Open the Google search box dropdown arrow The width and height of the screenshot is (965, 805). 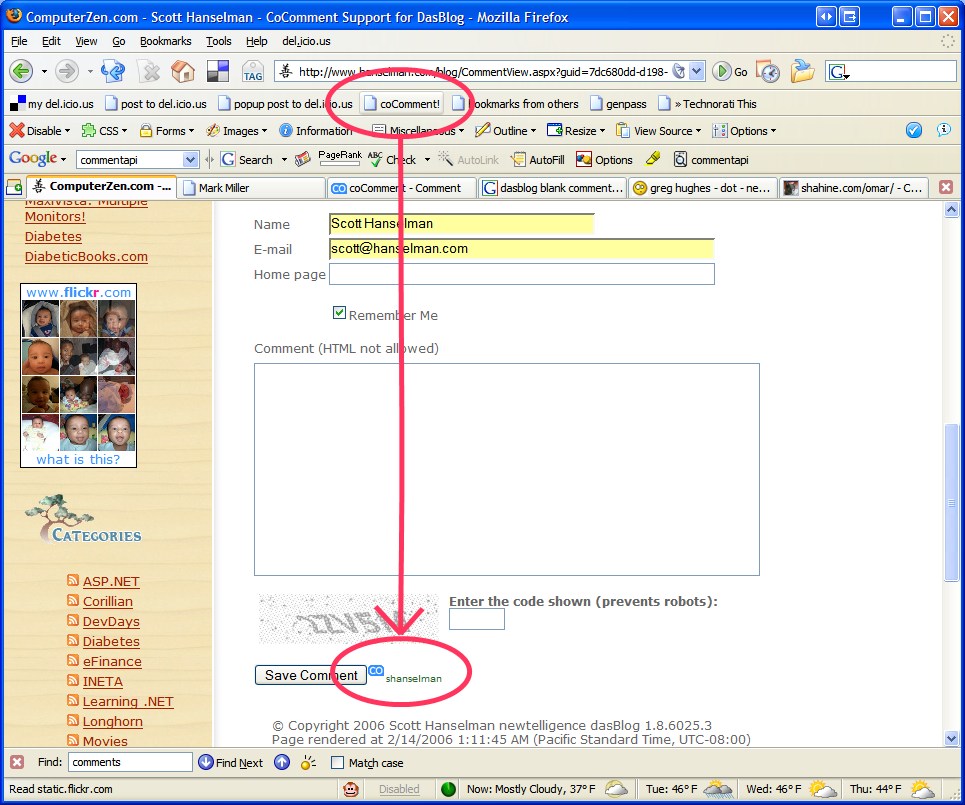point(190,159)
